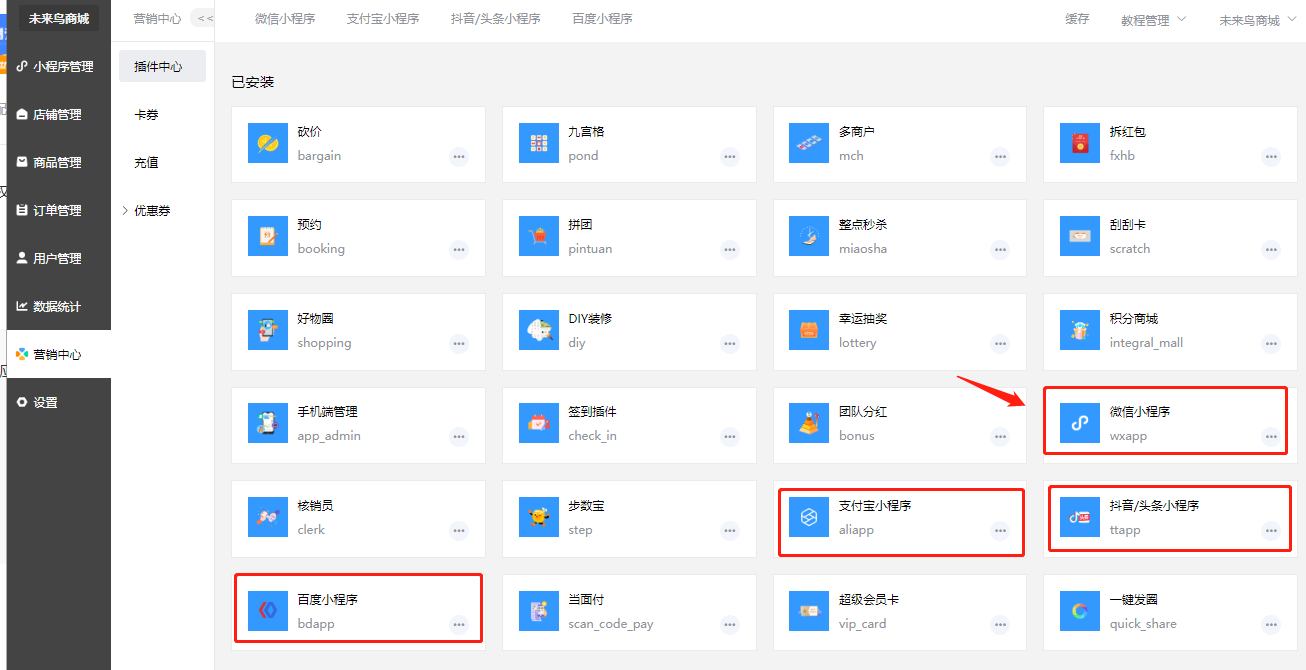Expand the 教程管理 dropdown in header

[1154, 20]
